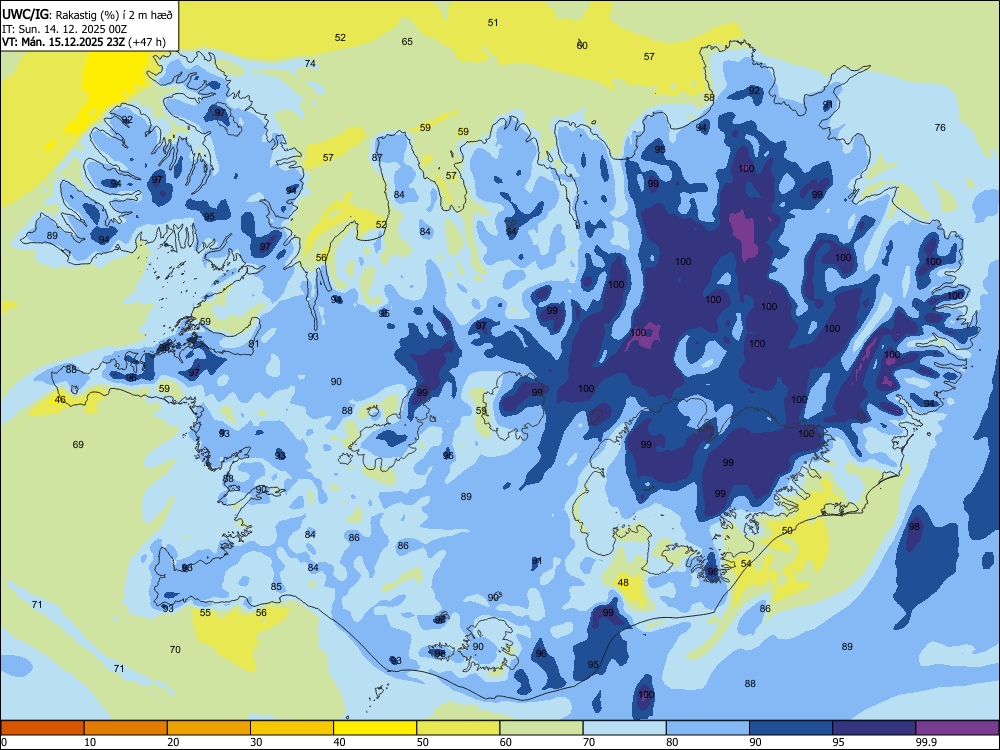Click the legend label '40'
The height and width of the screenshot is (750, 1000).
tap(339, 742)
